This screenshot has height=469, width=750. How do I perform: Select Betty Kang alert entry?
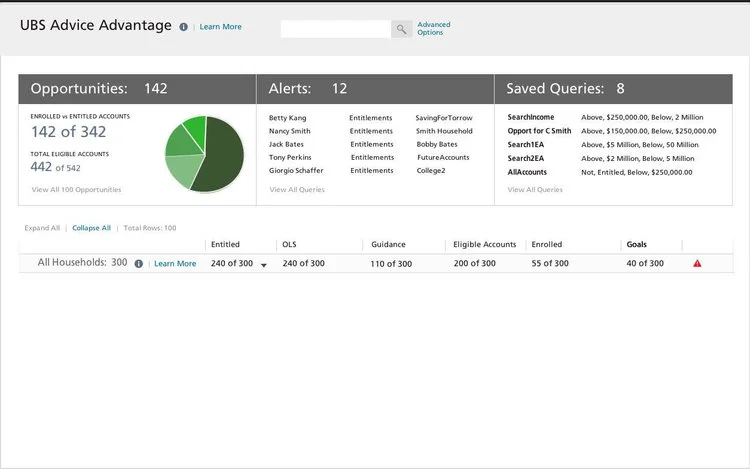coord(287,118)
